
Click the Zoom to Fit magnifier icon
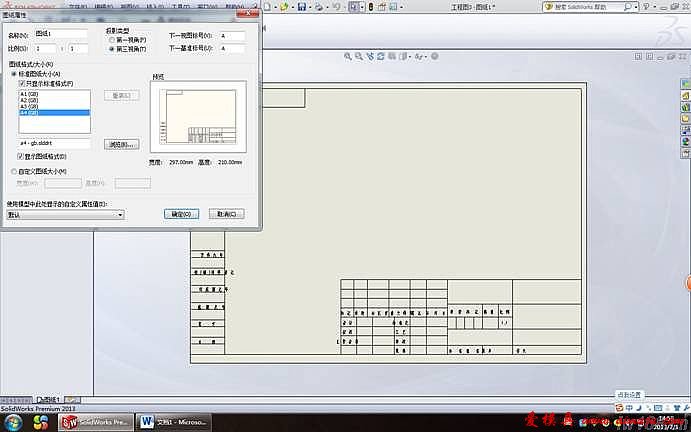[347, 56]
